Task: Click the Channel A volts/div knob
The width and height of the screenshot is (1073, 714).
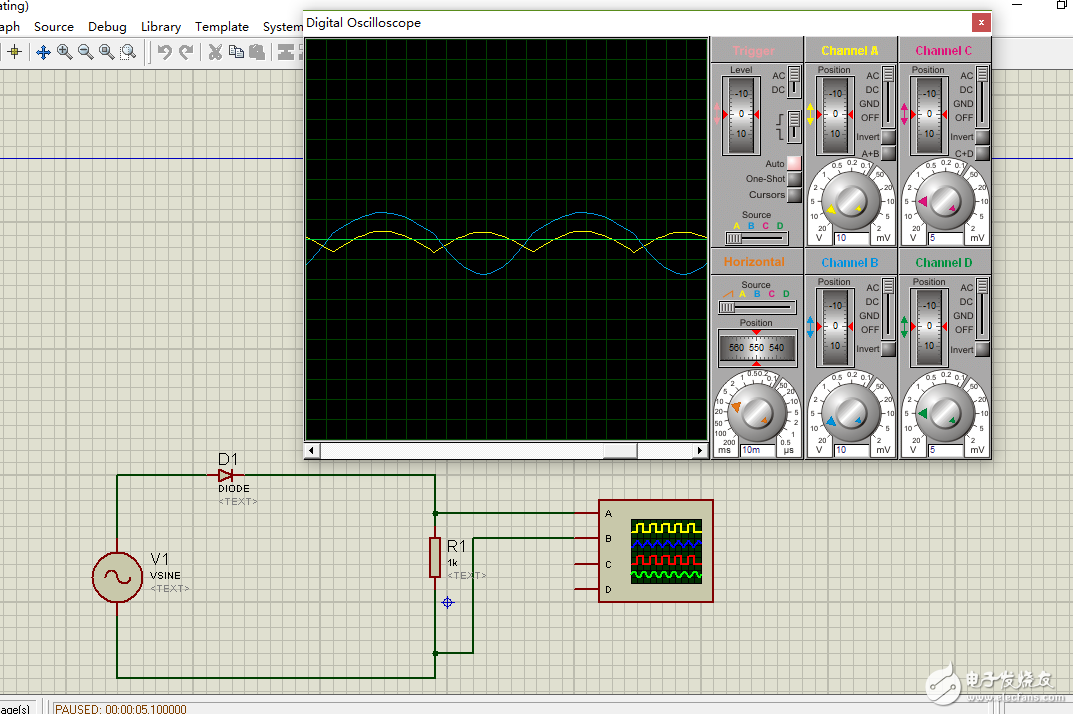Action: [850, 203]
